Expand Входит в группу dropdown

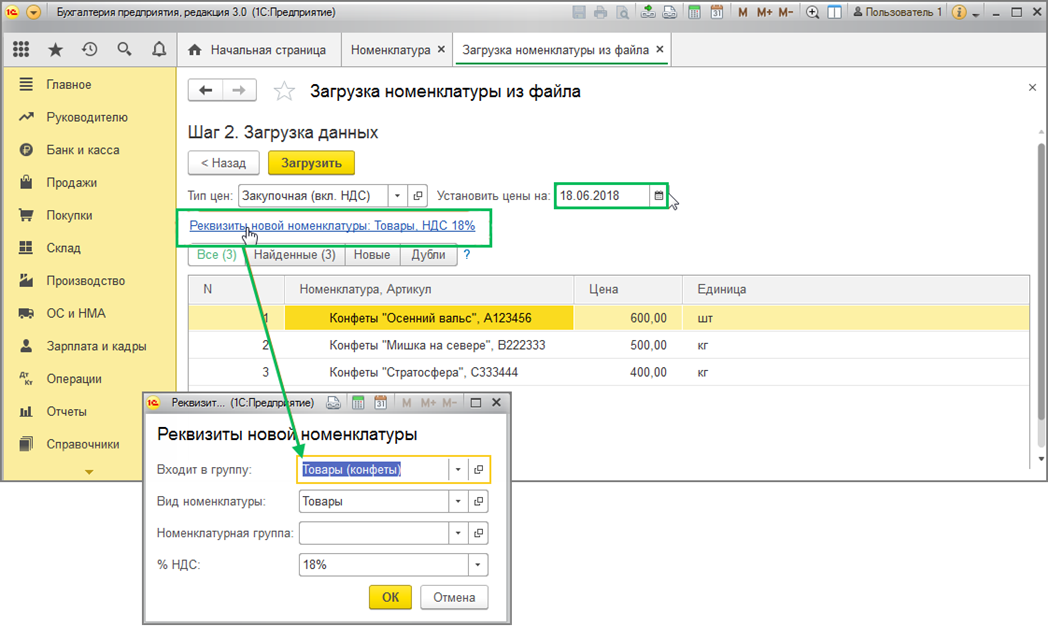[458, 470]
